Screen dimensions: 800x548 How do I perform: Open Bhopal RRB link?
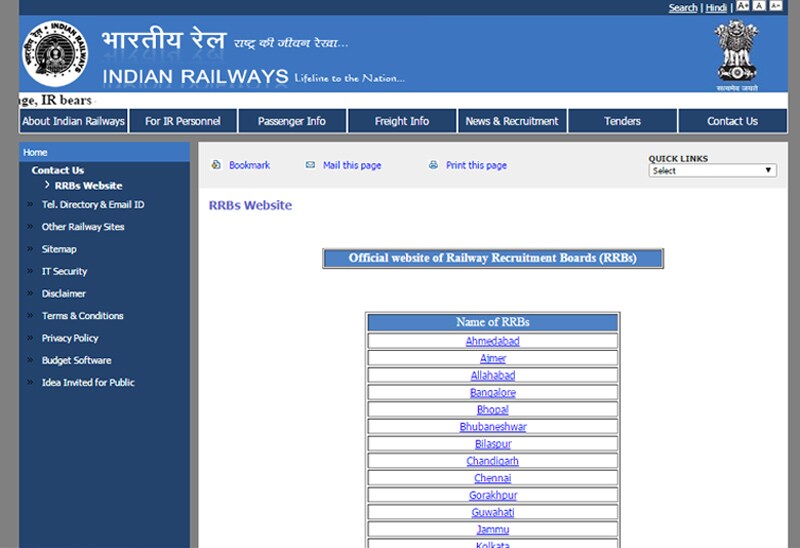pos(493,409)
